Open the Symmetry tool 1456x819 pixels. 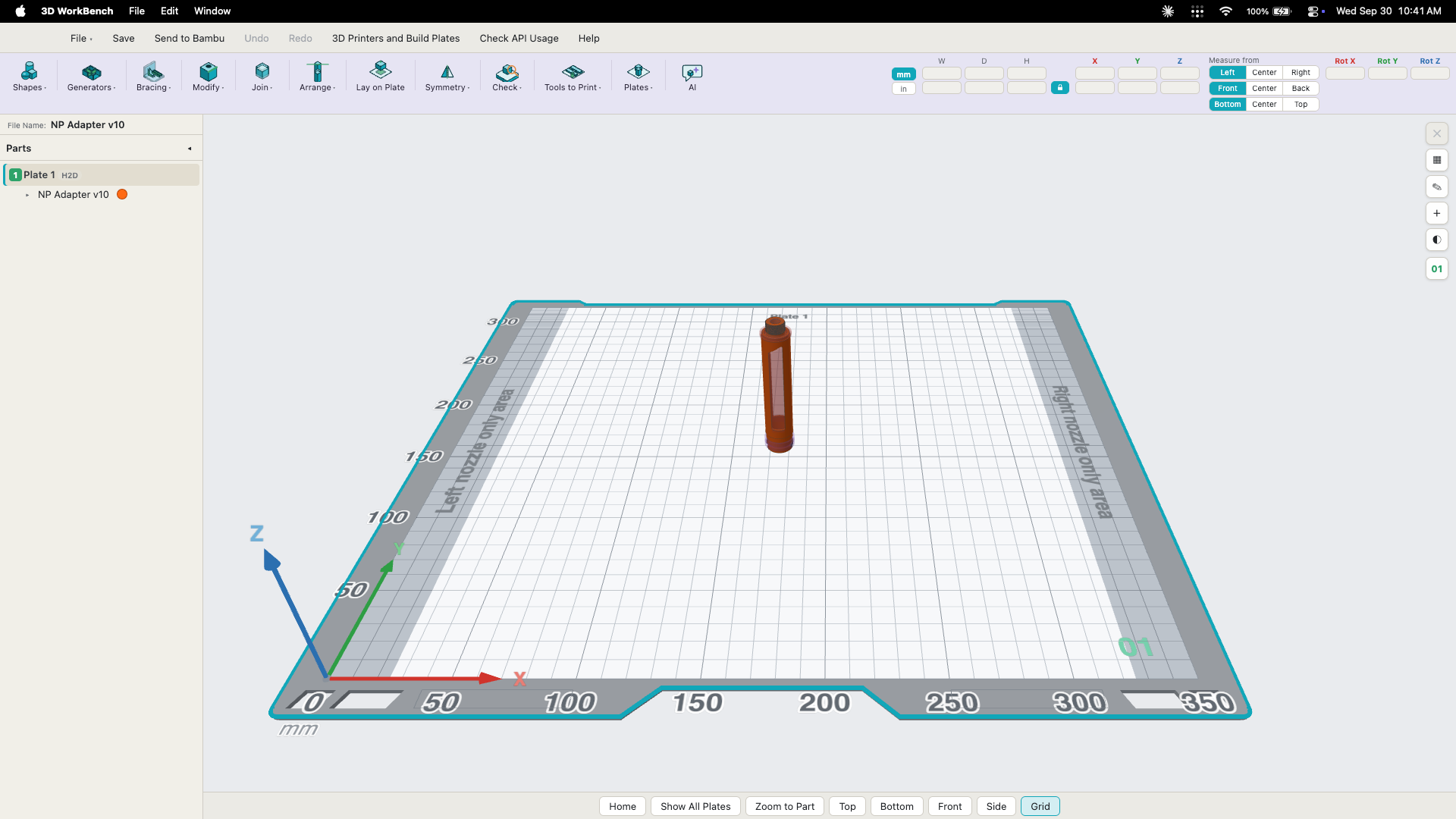pos(447,77)
